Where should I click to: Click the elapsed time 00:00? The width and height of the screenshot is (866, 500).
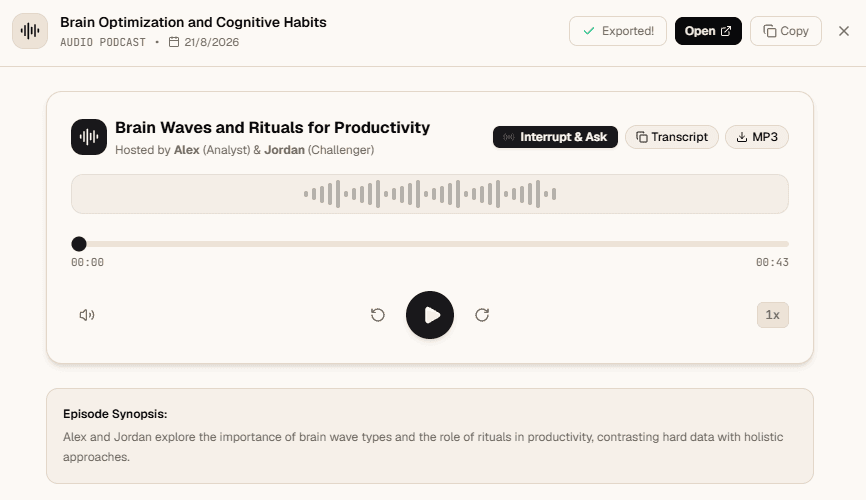click(87, 262)
